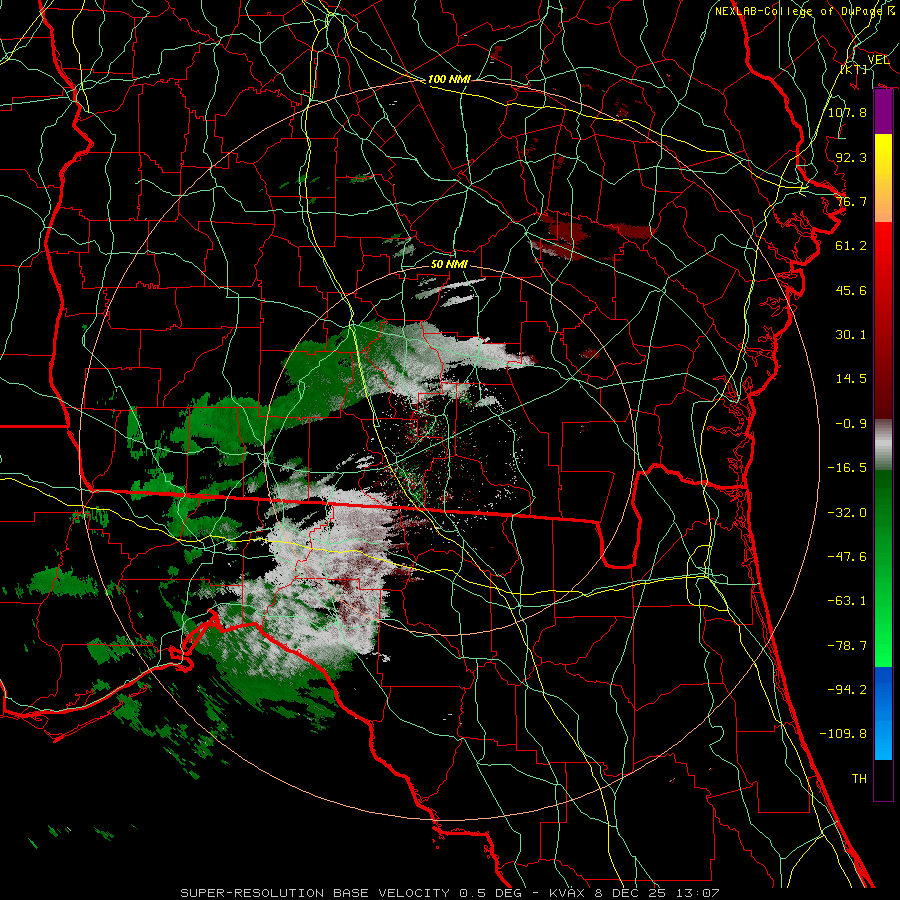Click the 30.1 legend value
The image size is (900, 900).
851,335
